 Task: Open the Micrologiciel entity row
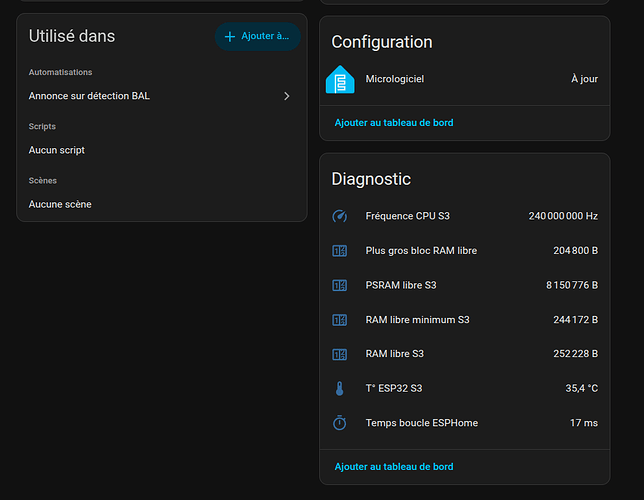tap(465, 79)
